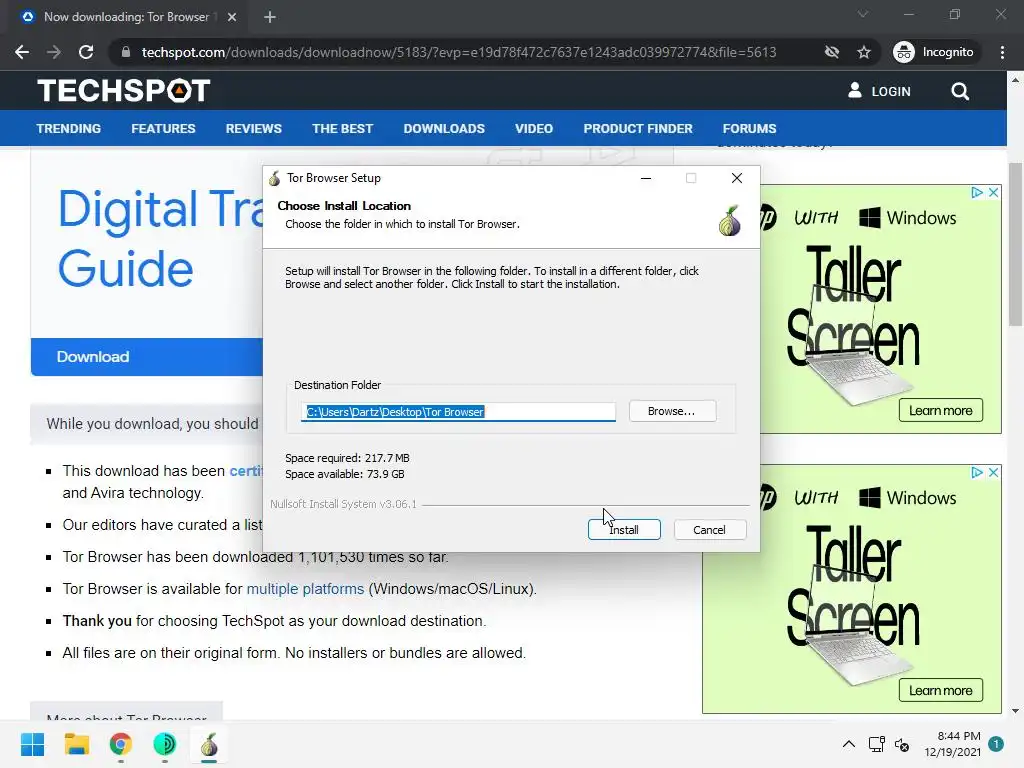
Task: Open the DOWNLOADS menu
Action: 444,129
